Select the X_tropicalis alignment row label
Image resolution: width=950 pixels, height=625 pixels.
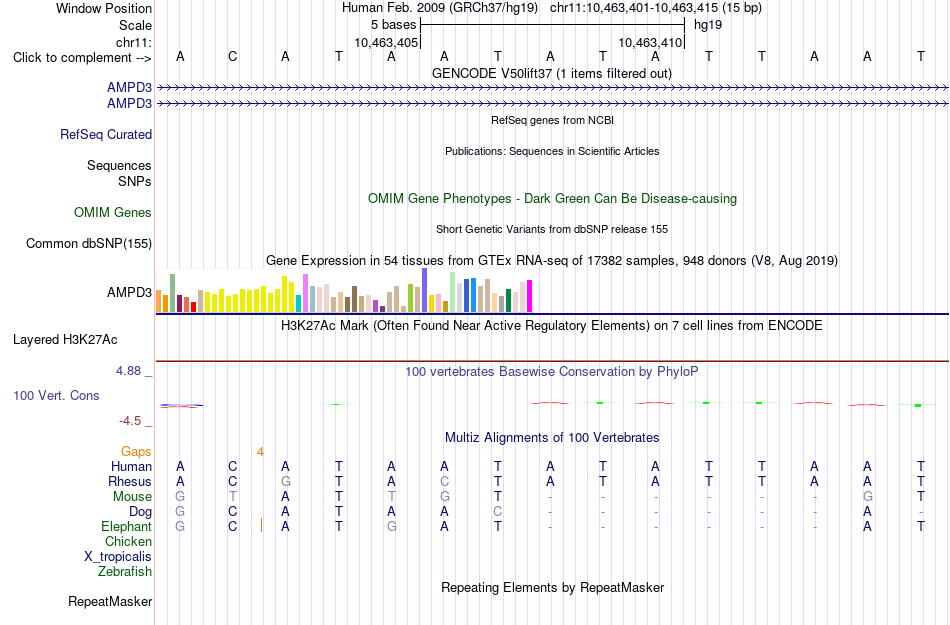118,557
